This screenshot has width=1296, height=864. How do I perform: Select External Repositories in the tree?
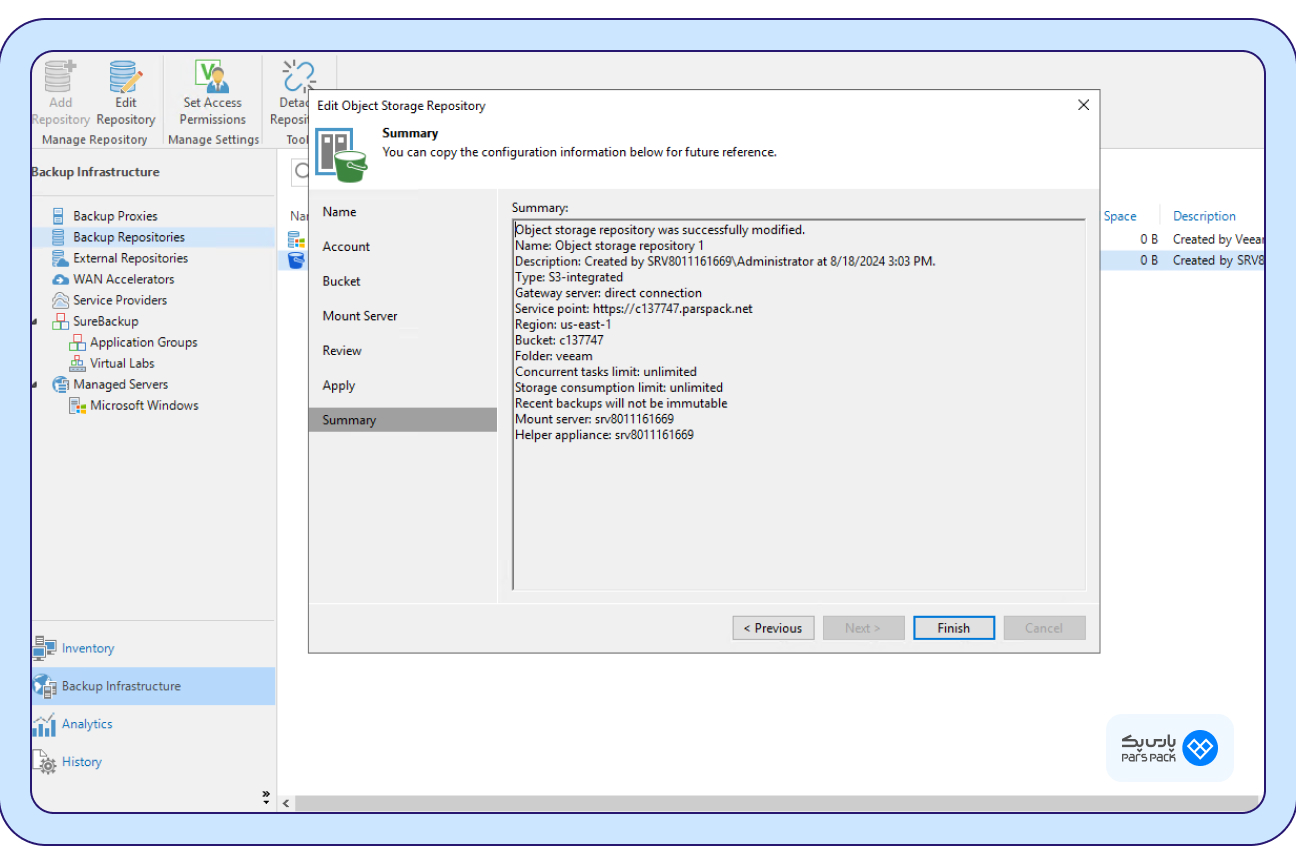(130, 258)
